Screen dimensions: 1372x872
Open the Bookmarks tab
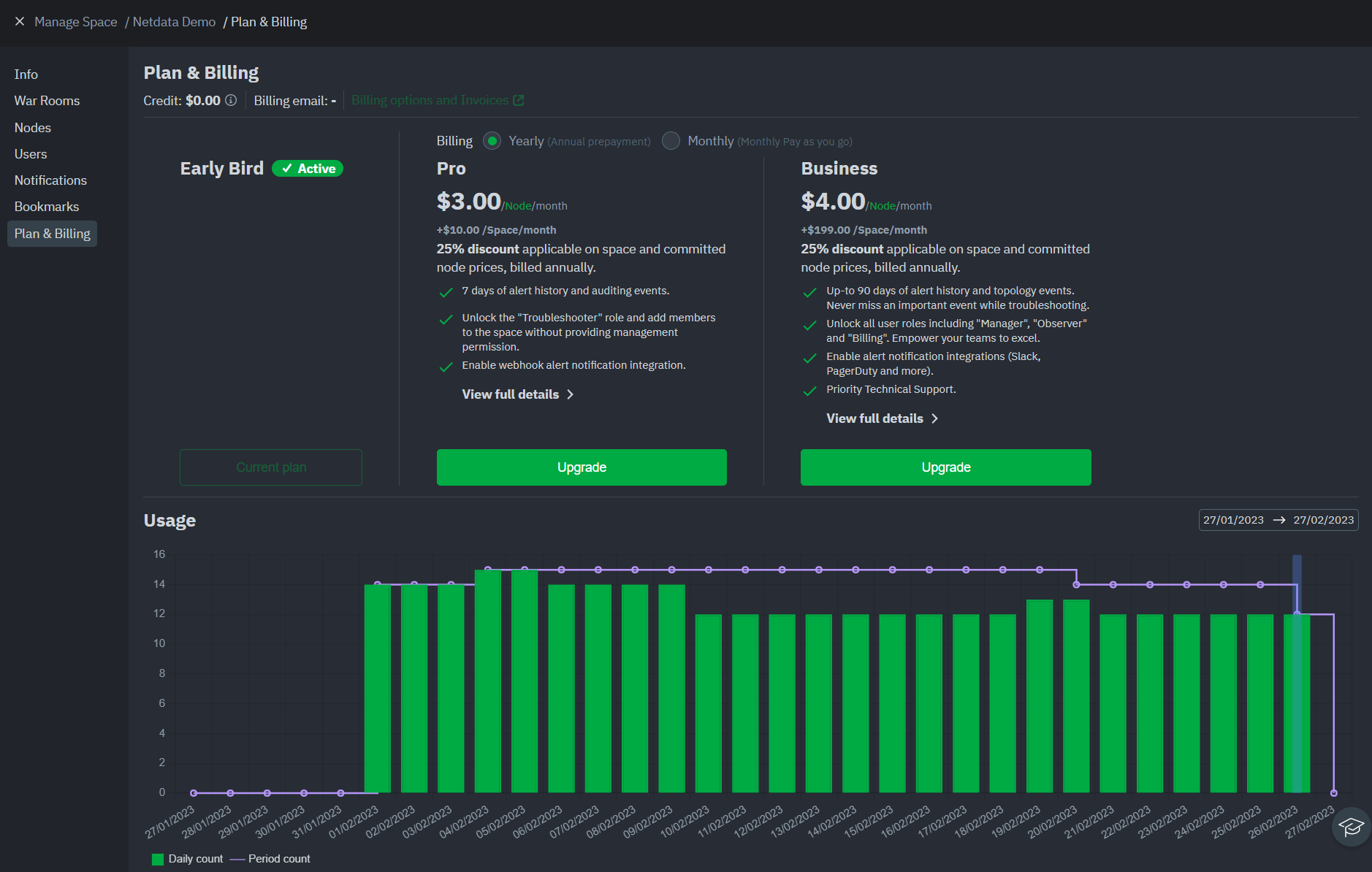47,207
